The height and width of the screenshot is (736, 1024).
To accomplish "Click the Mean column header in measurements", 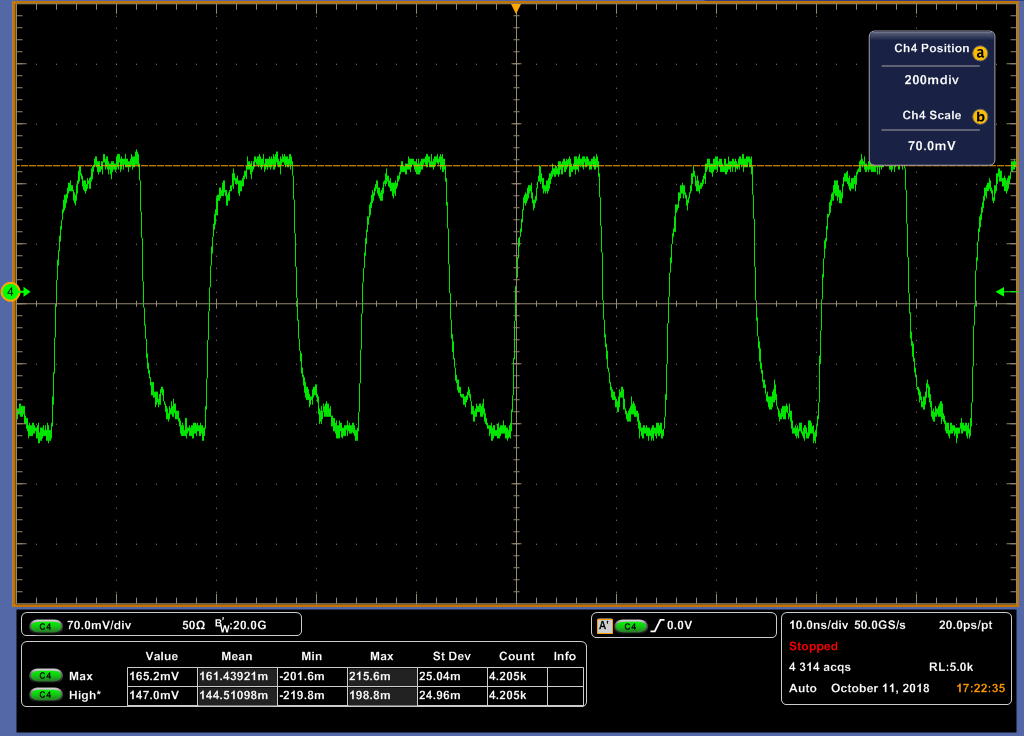I will 236,656.
